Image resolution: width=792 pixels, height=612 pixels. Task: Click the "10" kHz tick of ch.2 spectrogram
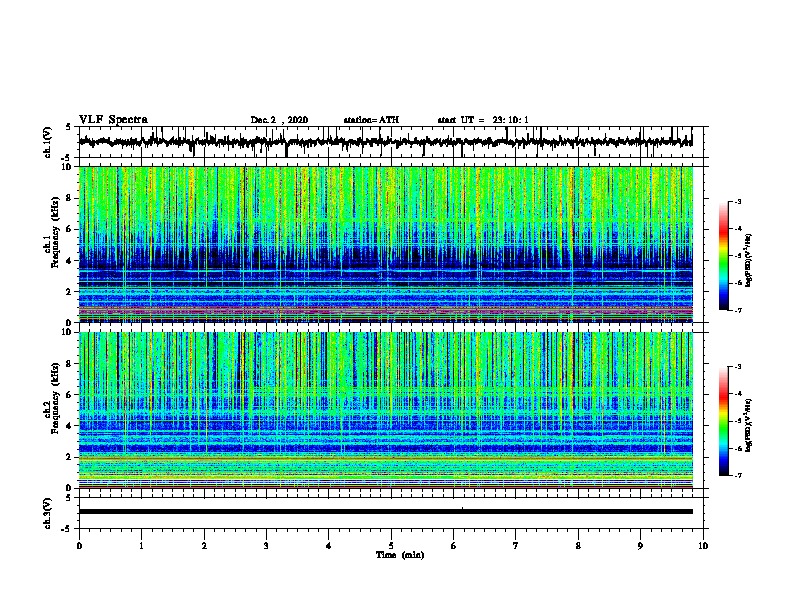(x=68, y=332)
